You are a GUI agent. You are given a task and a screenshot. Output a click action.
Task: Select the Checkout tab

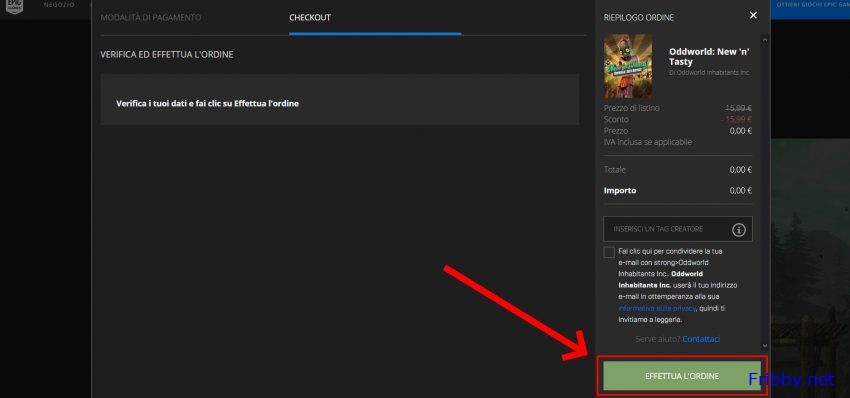(x=310, y=17)
